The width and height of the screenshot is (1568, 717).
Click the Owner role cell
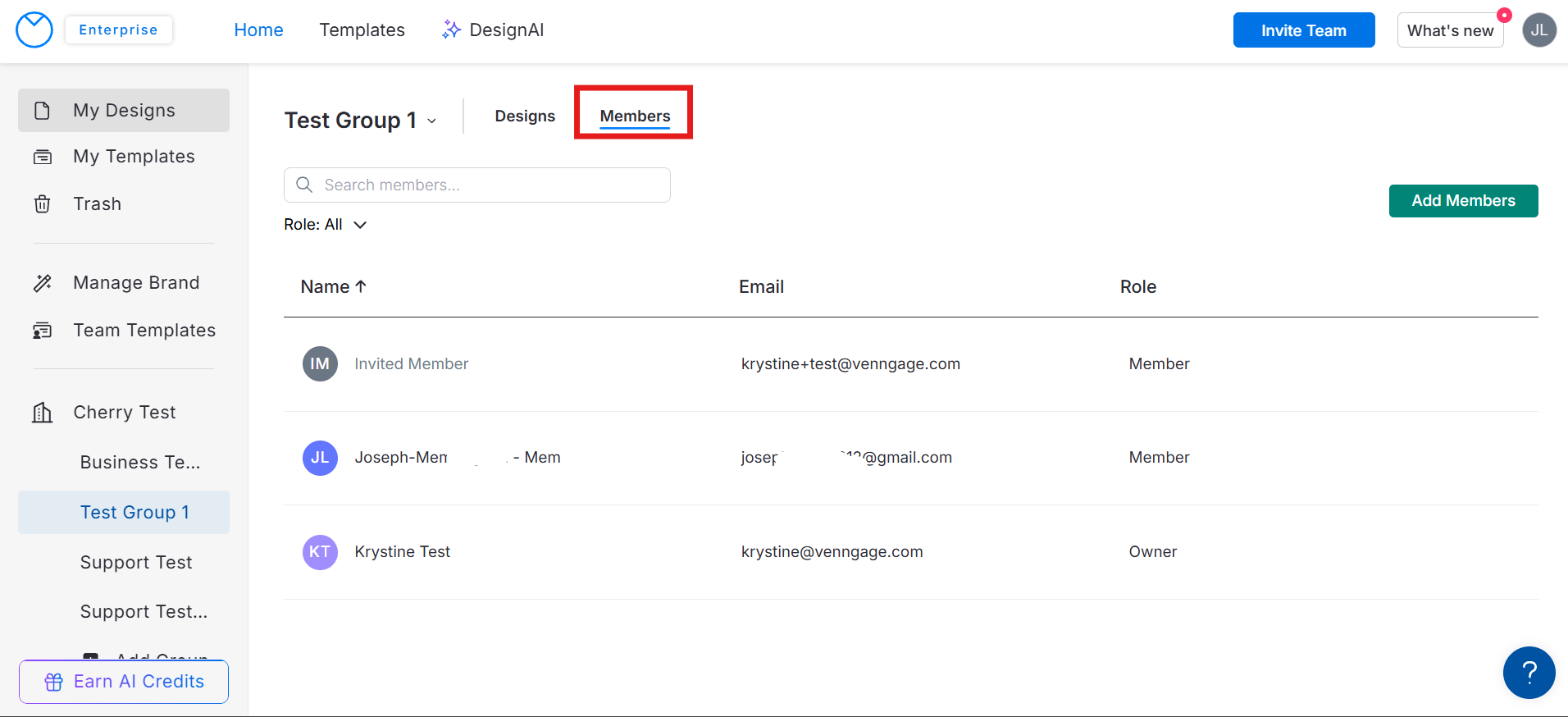coord(1153,552)
